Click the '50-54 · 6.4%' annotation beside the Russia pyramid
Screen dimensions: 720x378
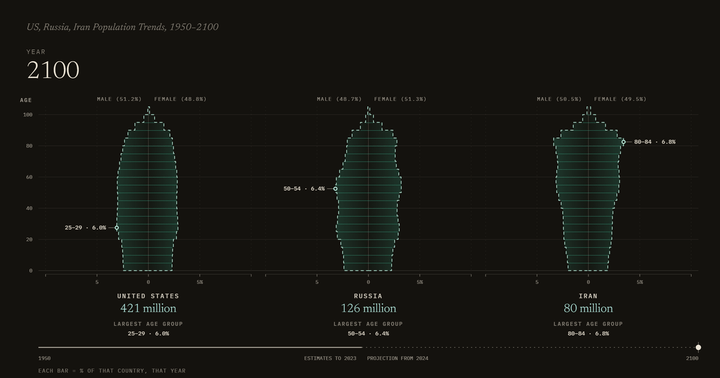pos(304,189)
